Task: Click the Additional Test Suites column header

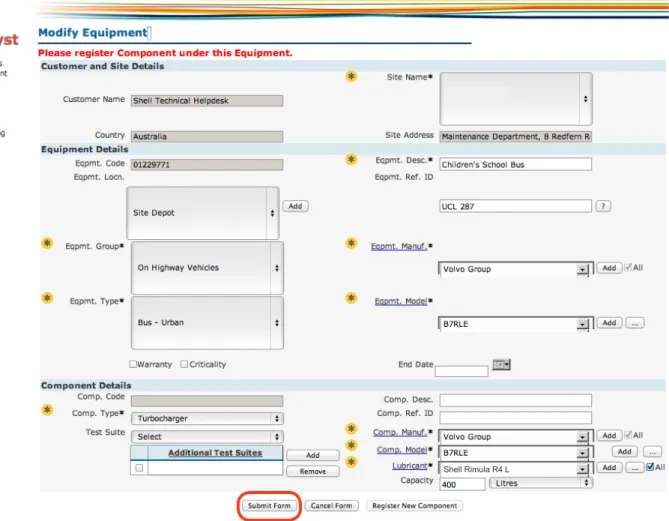Action: (215, 453)
